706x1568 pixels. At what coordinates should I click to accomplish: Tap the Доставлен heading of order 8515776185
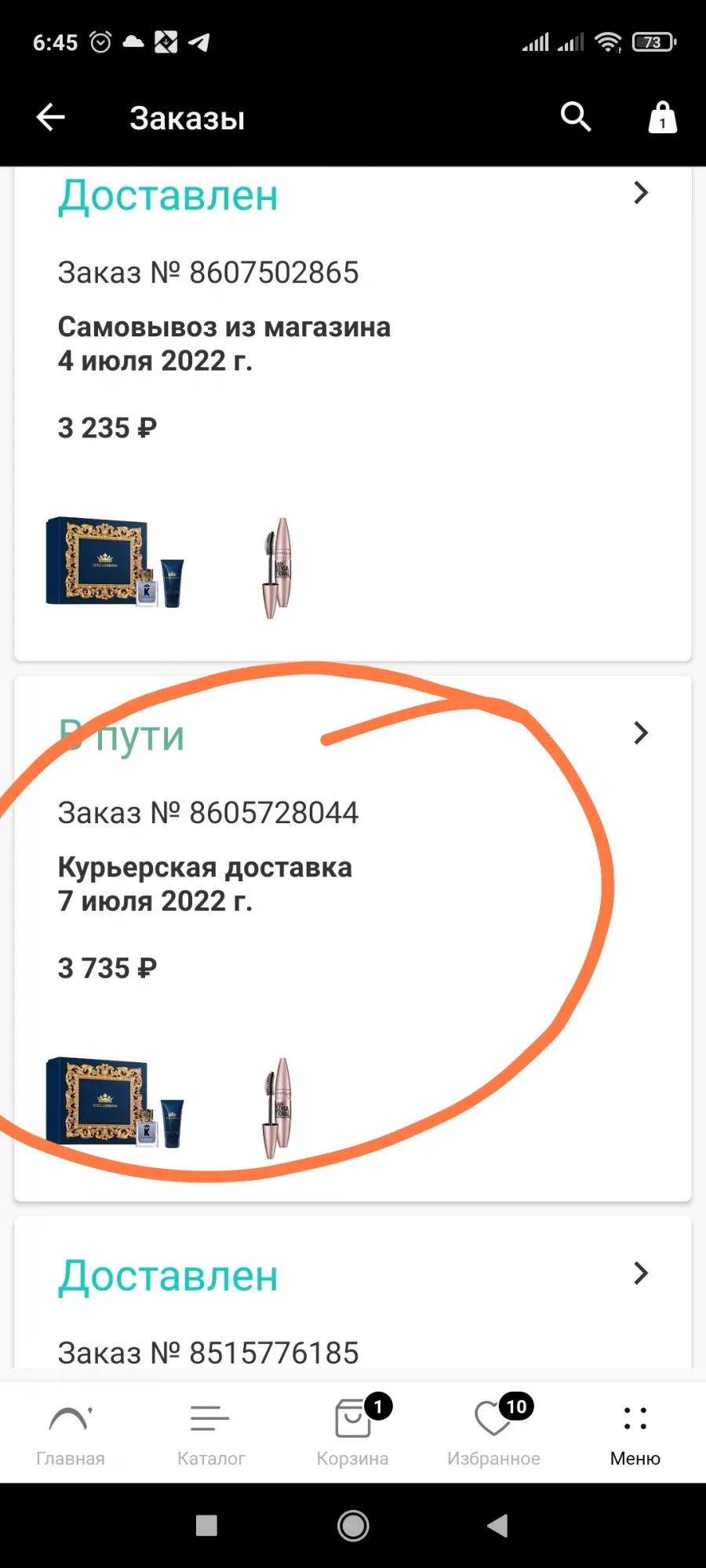[x=168, y=1276]
